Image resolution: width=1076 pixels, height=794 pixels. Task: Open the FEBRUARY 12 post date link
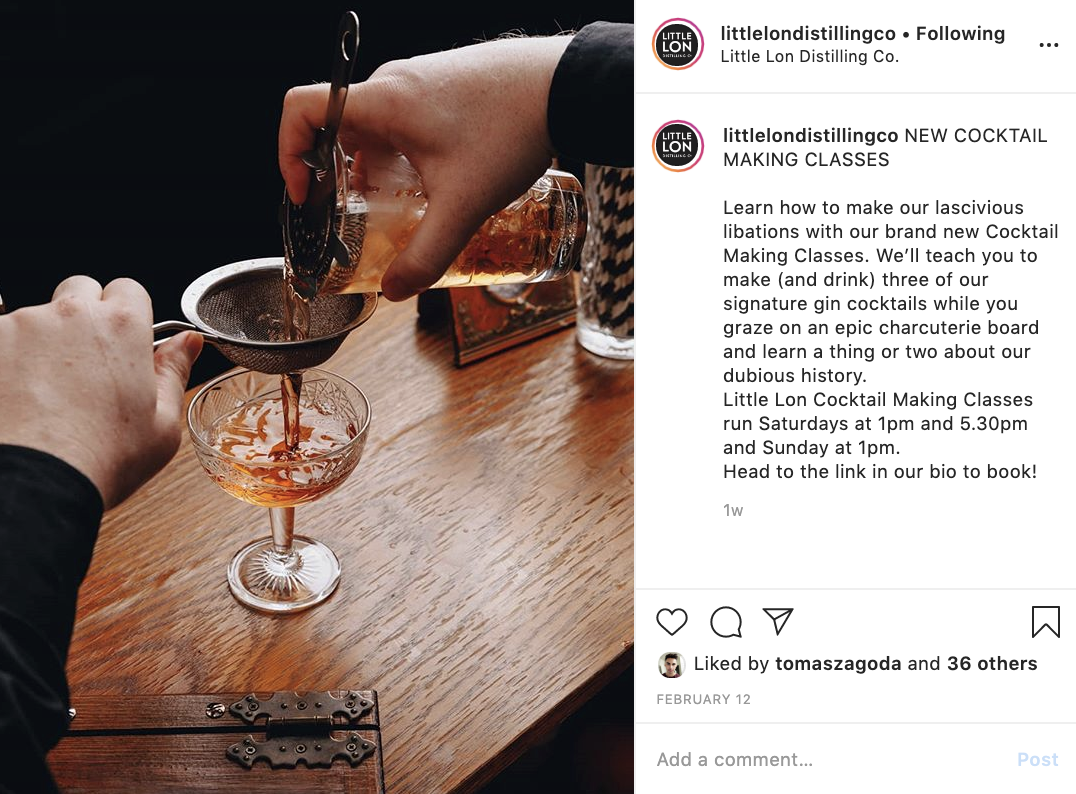pos(703,699)
